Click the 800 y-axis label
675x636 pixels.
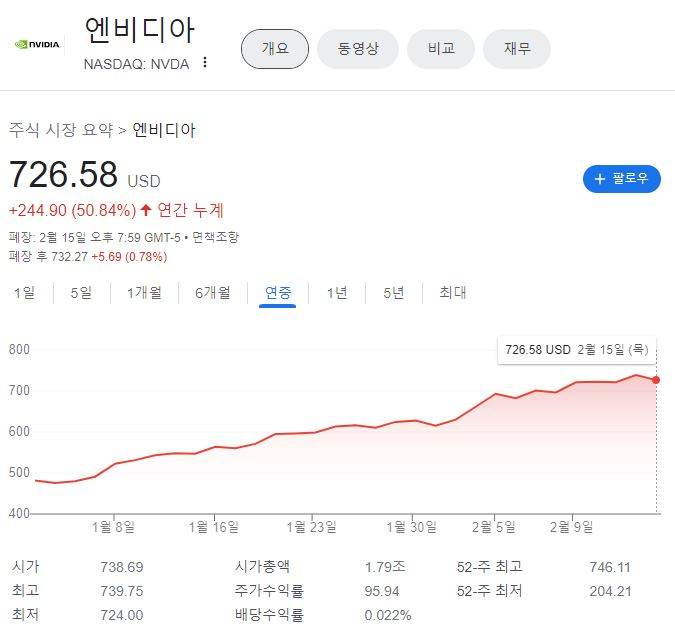[x=19, y=349]
